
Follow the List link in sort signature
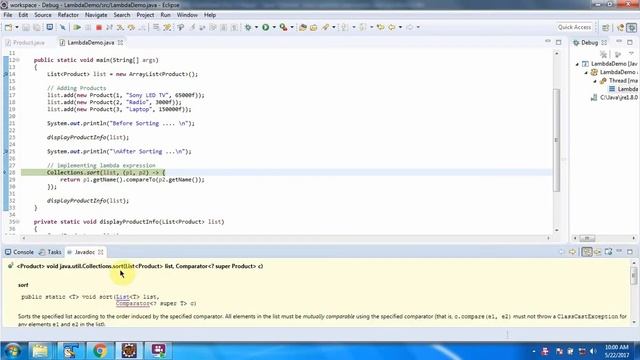[122, 297]
